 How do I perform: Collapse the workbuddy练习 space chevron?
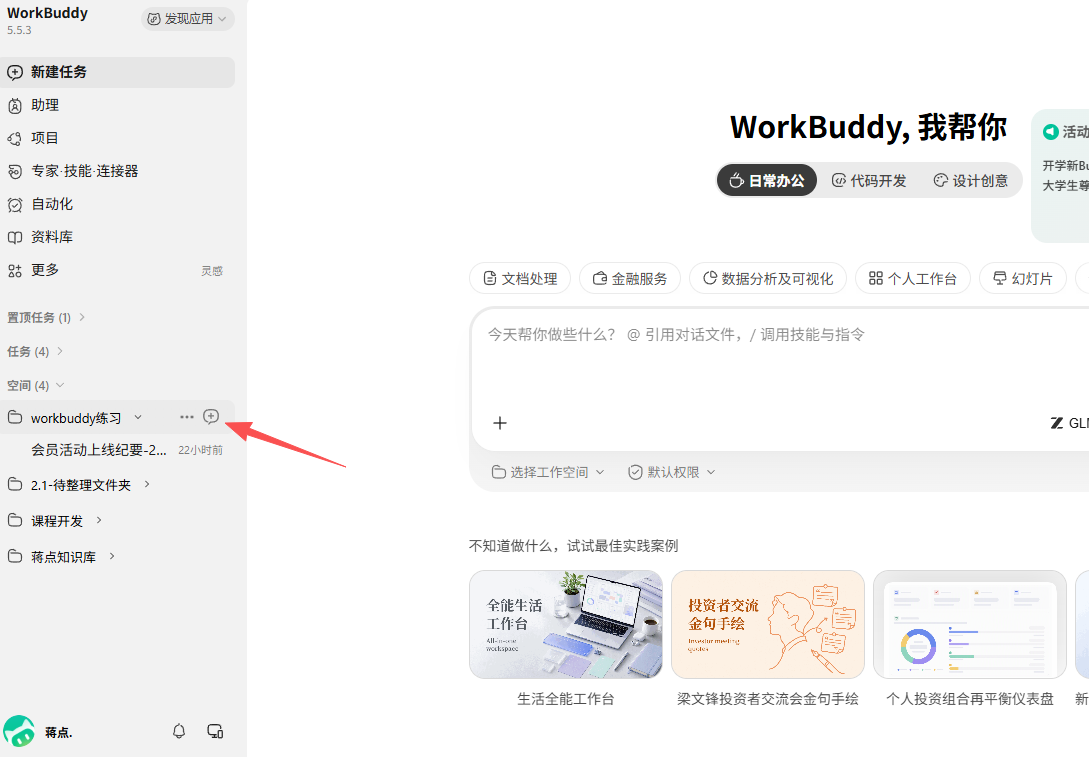pos(138,417)
